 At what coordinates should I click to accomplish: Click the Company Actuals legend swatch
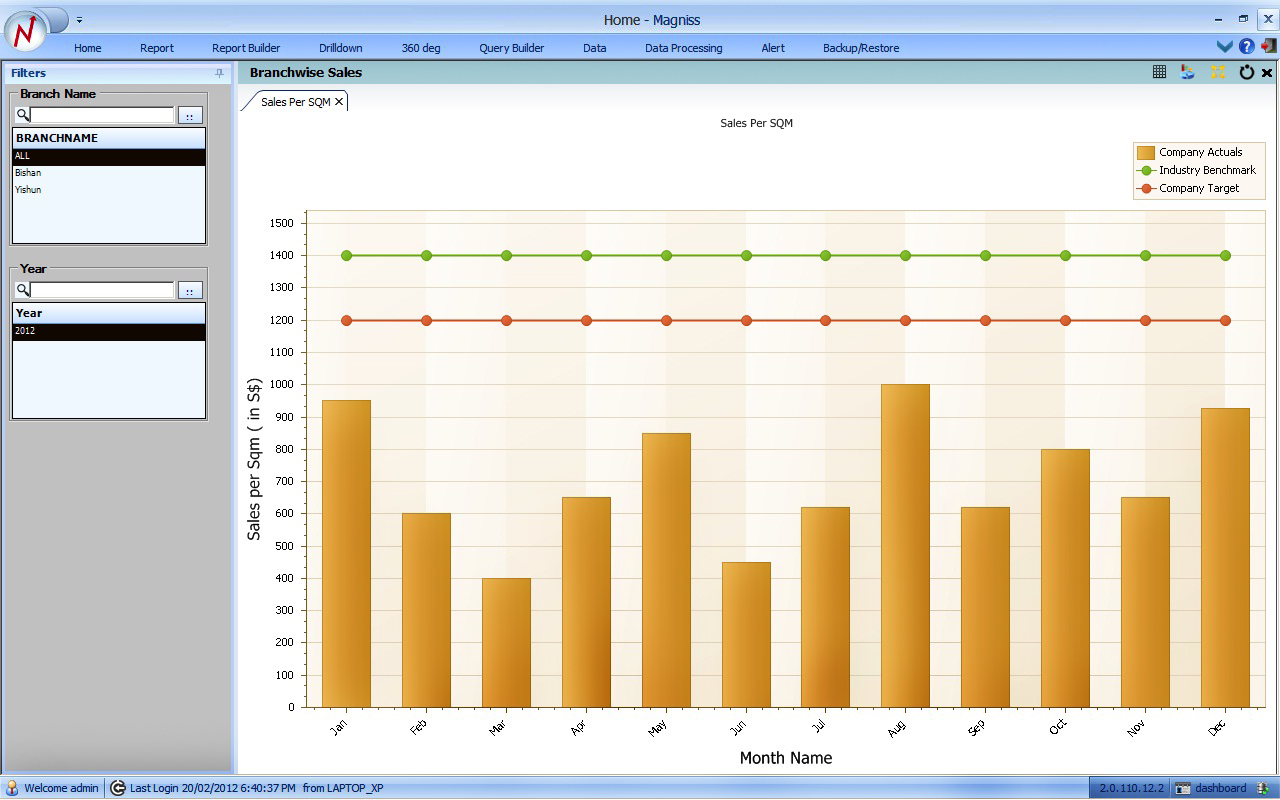tap(1146, 153)
